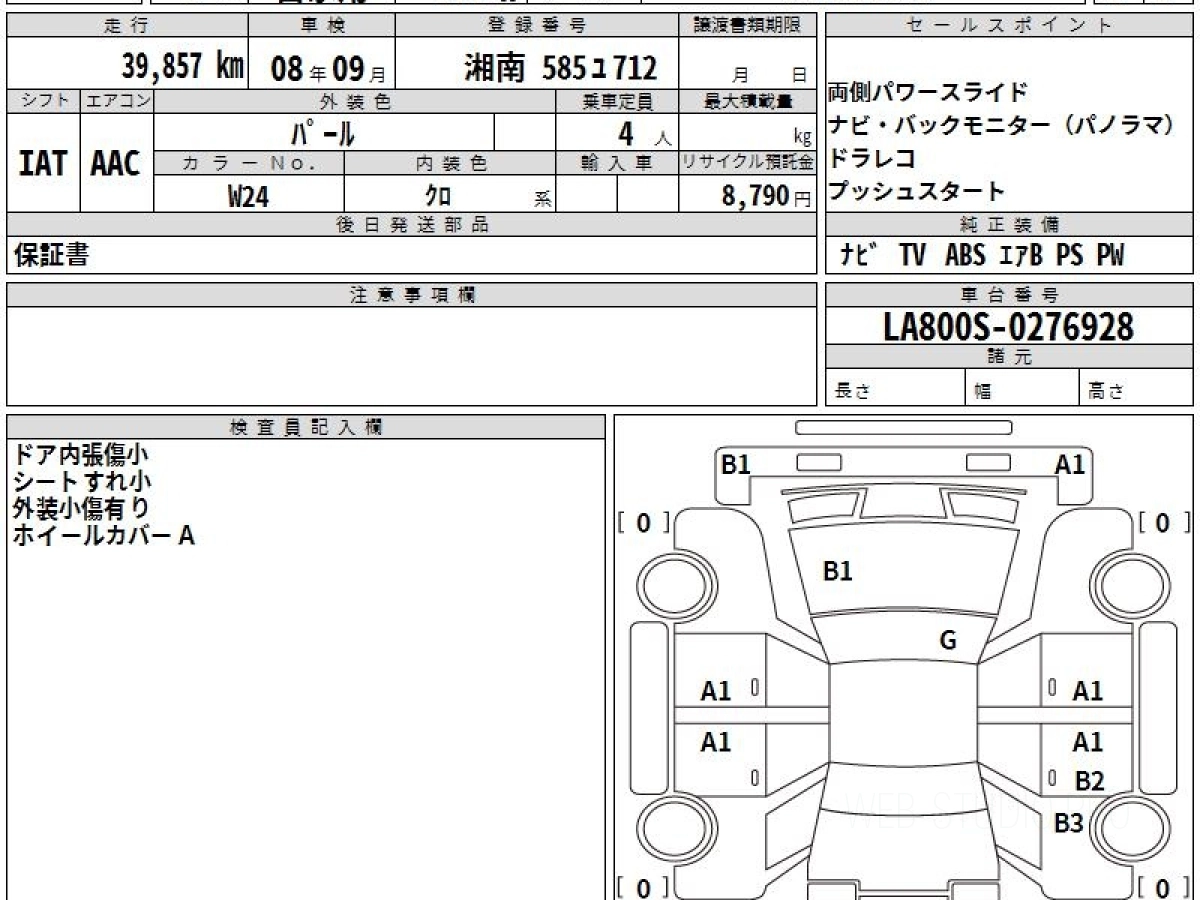1200x900 pixels.
Task: Select exterior color パール
Action: pyautogui.click(x=323, y=132)
